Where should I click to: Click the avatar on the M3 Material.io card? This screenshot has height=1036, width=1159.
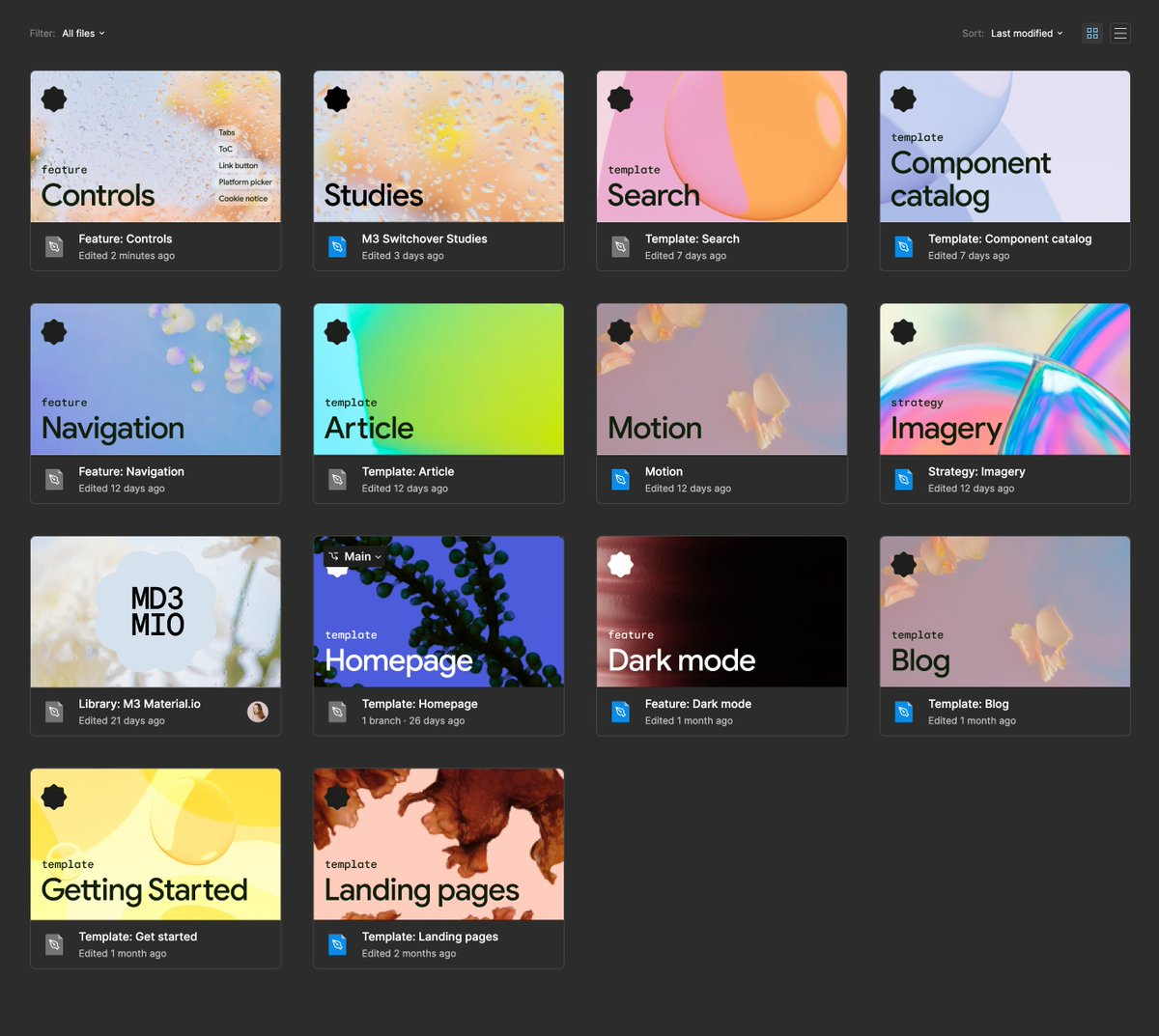point(258,712)
